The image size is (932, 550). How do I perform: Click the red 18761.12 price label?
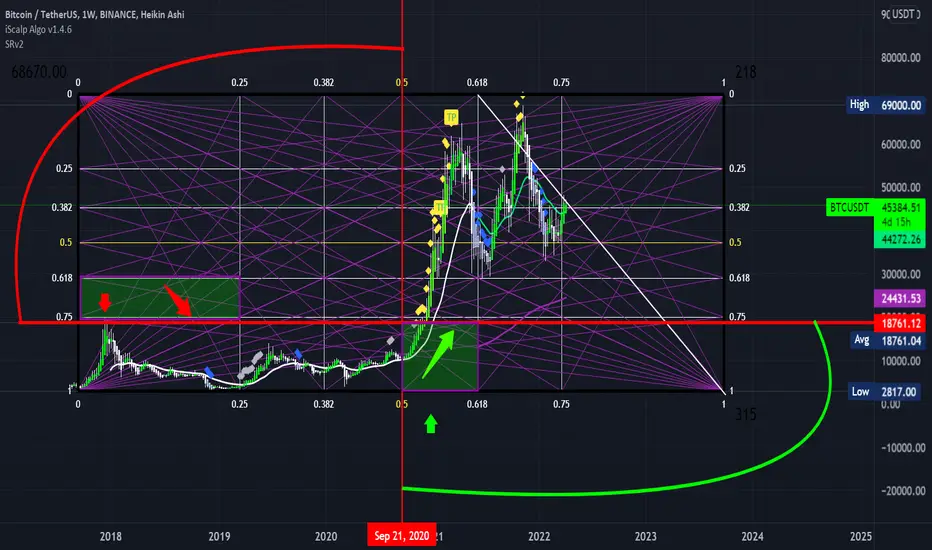pyautogui.click(x=900, y=323)
